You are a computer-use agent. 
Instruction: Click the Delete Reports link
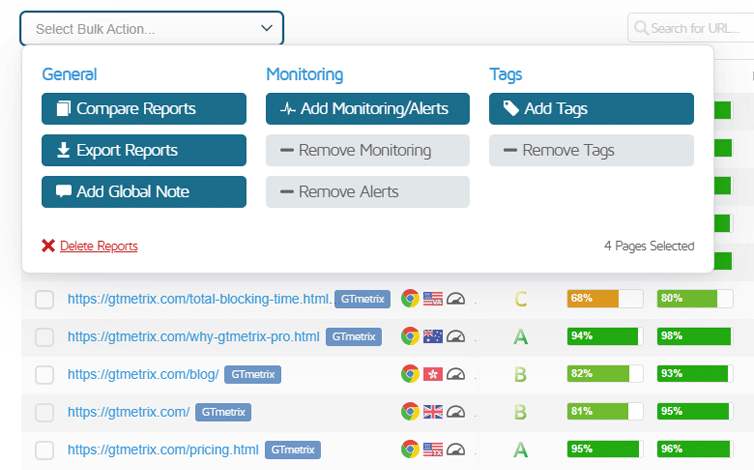98,246
